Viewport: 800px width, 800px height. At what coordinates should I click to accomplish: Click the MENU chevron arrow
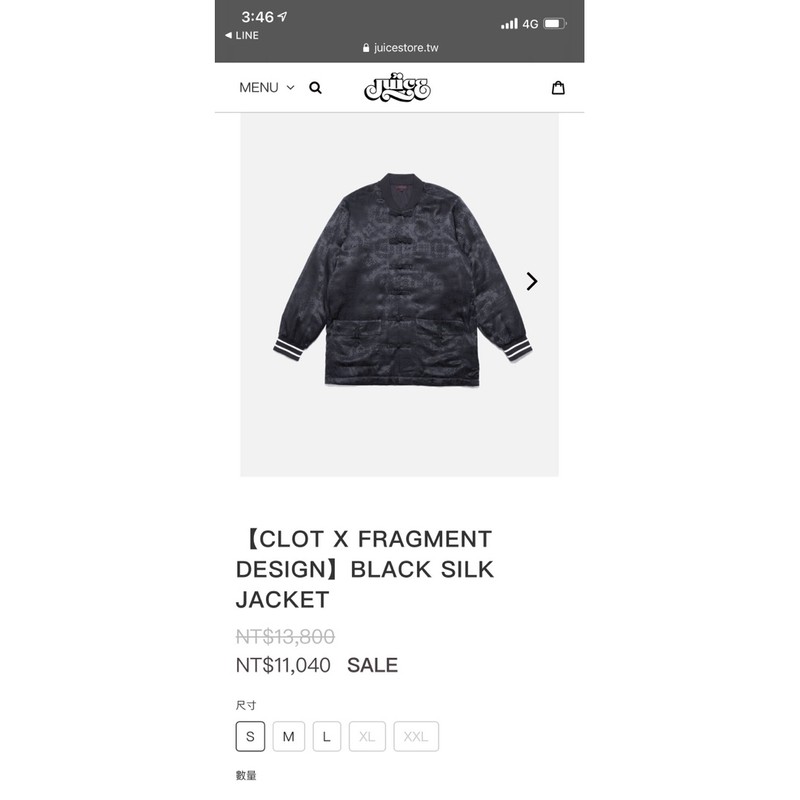290,88
